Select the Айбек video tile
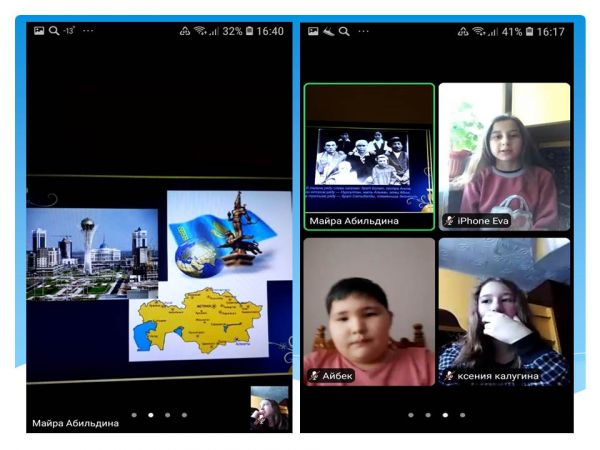The image size is (600, 450). pyautogui.click(x=369, y=311)
